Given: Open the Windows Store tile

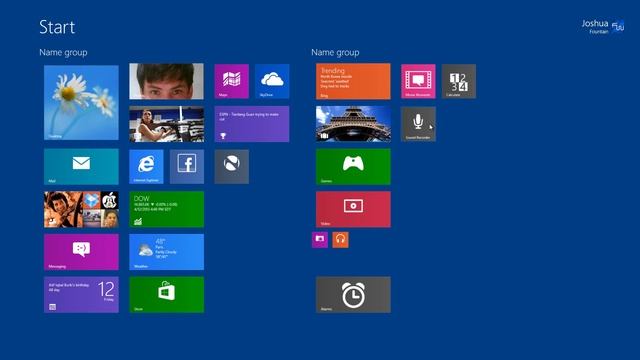Looking at the screenshot, I should 167,295.
